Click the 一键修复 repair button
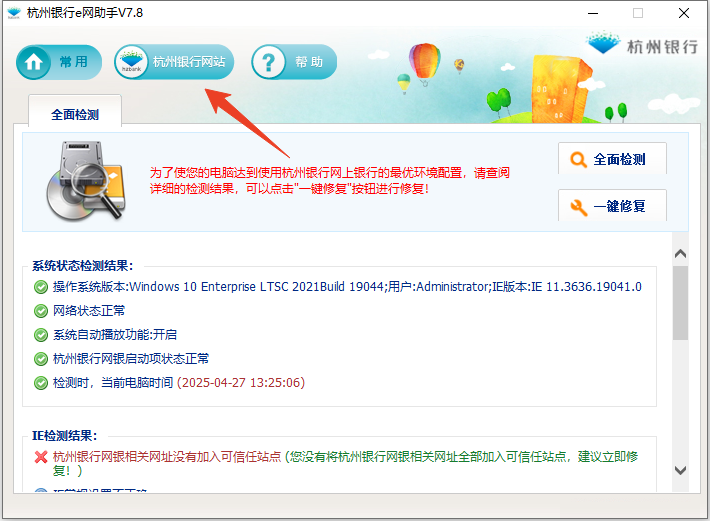Image resolution: width=710 pixels, height=521 pixels. tap(612, 206)
